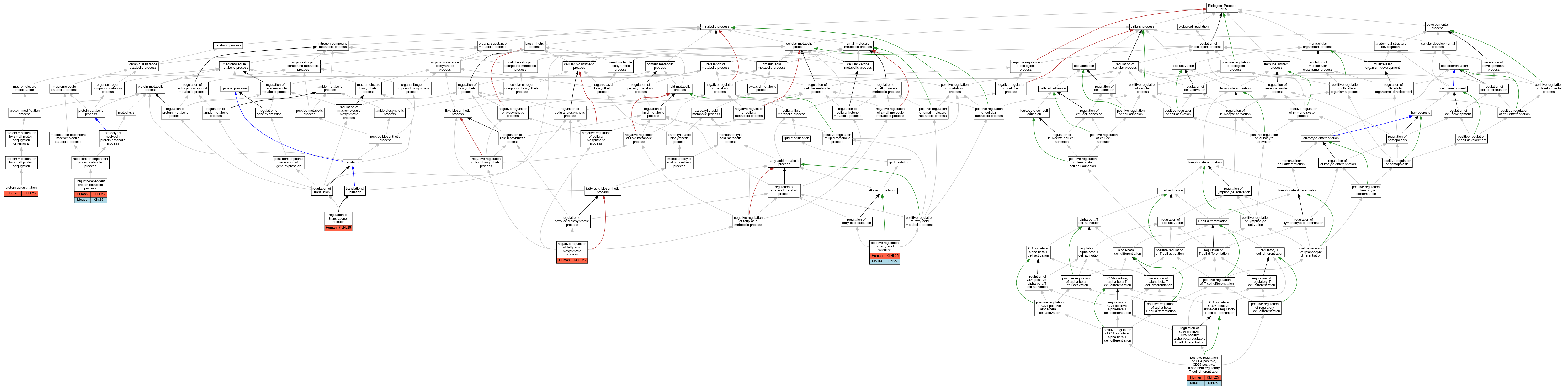Click Mouse Klhl25 under ubiquitin-dependent protein catabolic process
The width and height of the screenshot is (1568, 389).
(90, 200)
